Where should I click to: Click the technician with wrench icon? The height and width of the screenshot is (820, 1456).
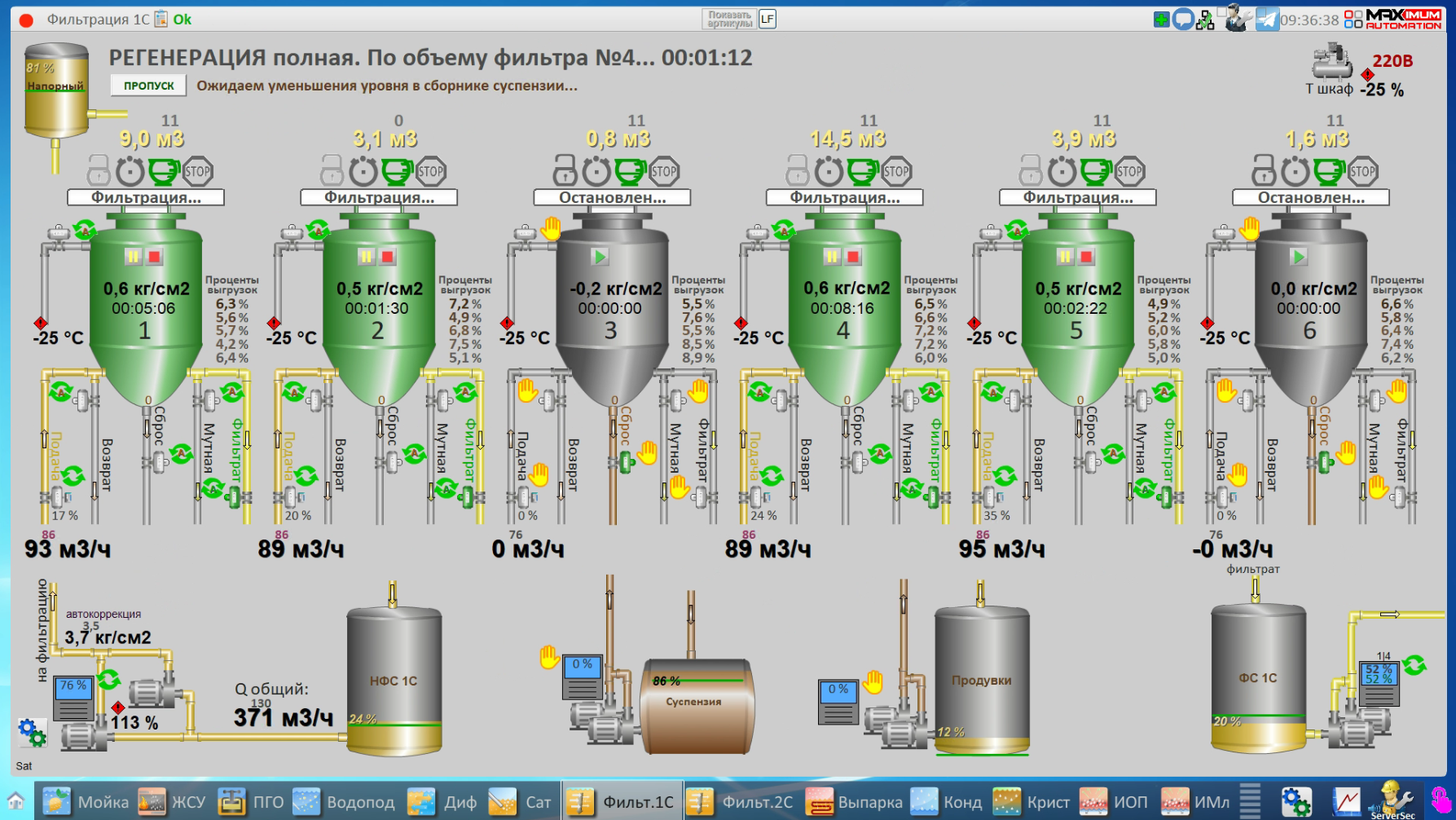(x=1238, y=19)
